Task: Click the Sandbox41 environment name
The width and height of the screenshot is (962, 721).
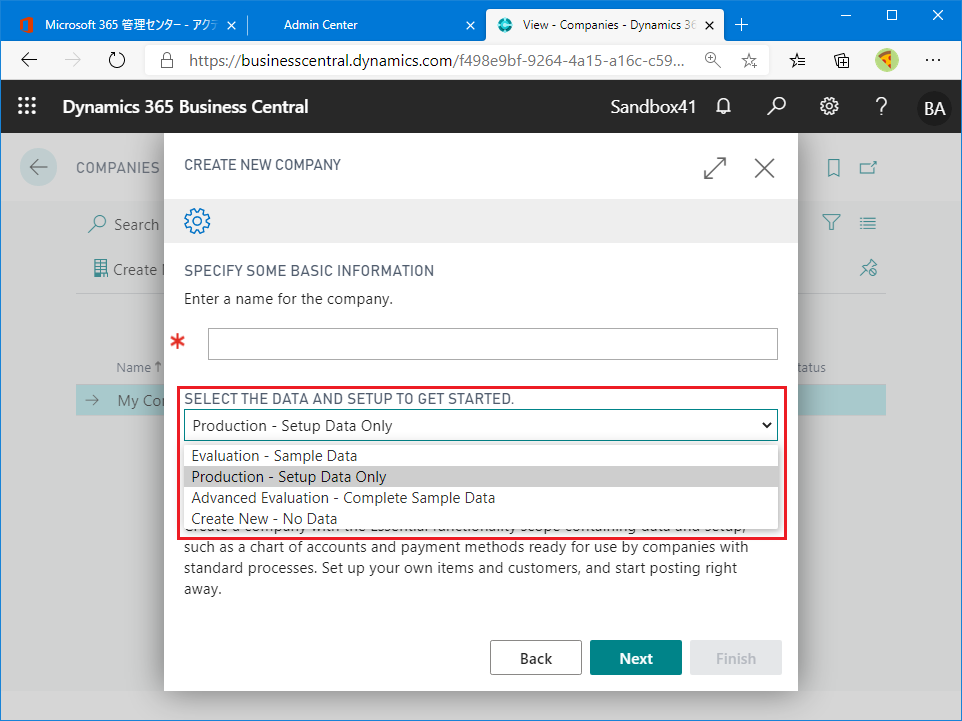Action: click(653, 107)
